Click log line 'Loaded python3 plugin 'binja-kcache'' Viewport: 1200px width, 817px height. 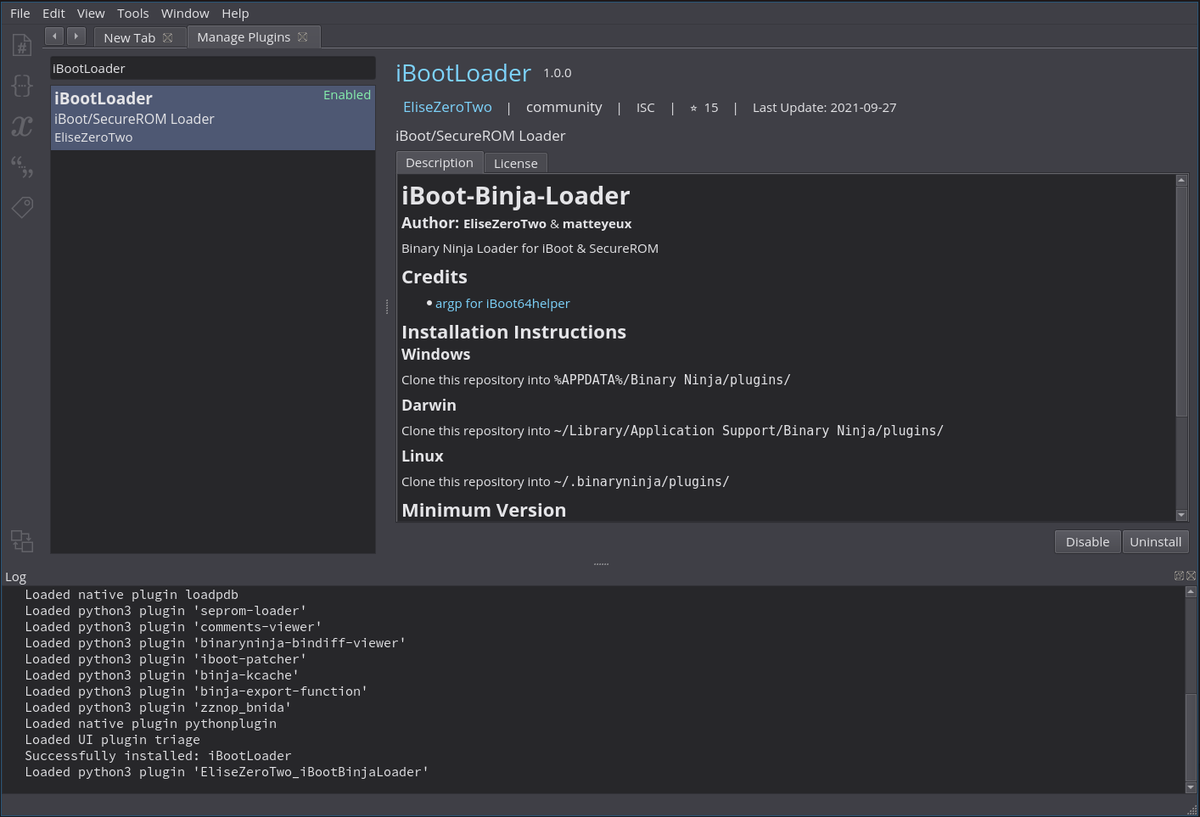[x=162, y=675]
